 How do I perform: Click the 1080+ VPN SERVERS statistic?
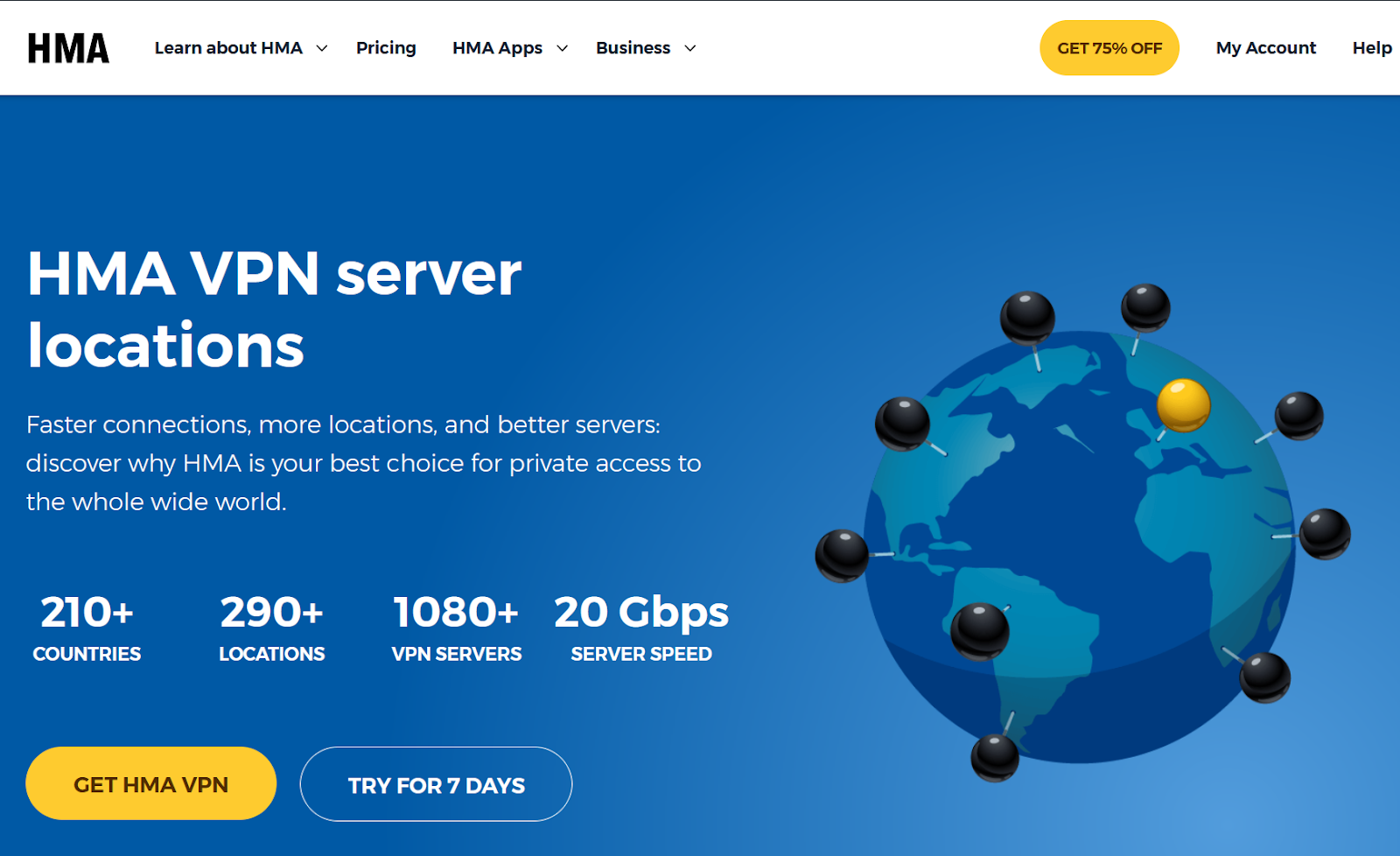pos(456,628)
